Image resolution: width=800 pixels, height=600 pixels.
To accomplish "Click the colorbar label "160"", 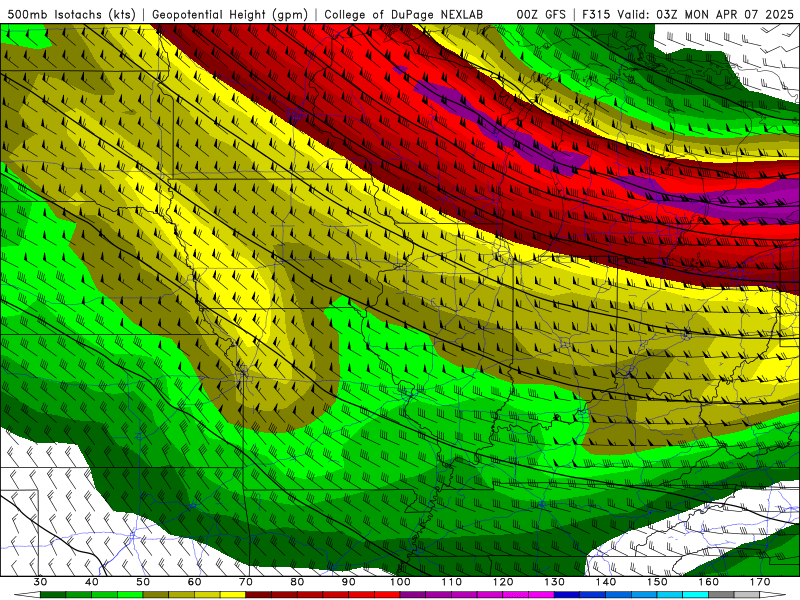I will click(709, 582).
